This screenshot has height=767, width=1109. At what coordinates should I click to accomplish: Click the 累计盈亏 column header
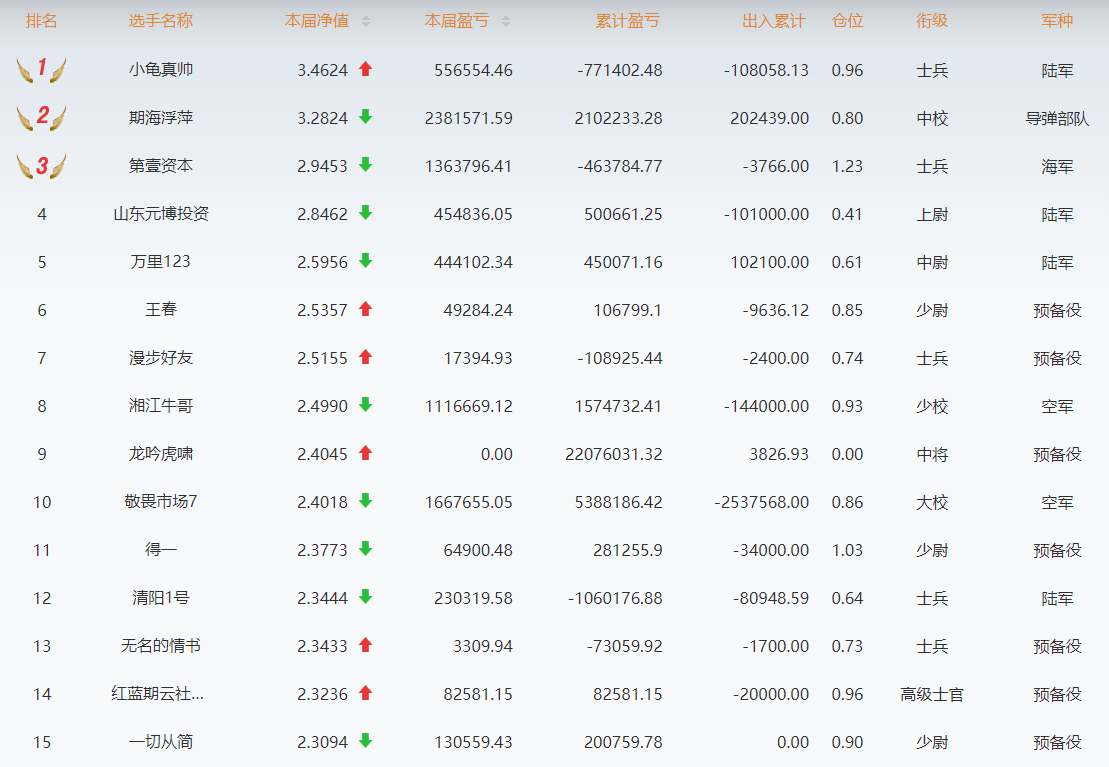628,21
